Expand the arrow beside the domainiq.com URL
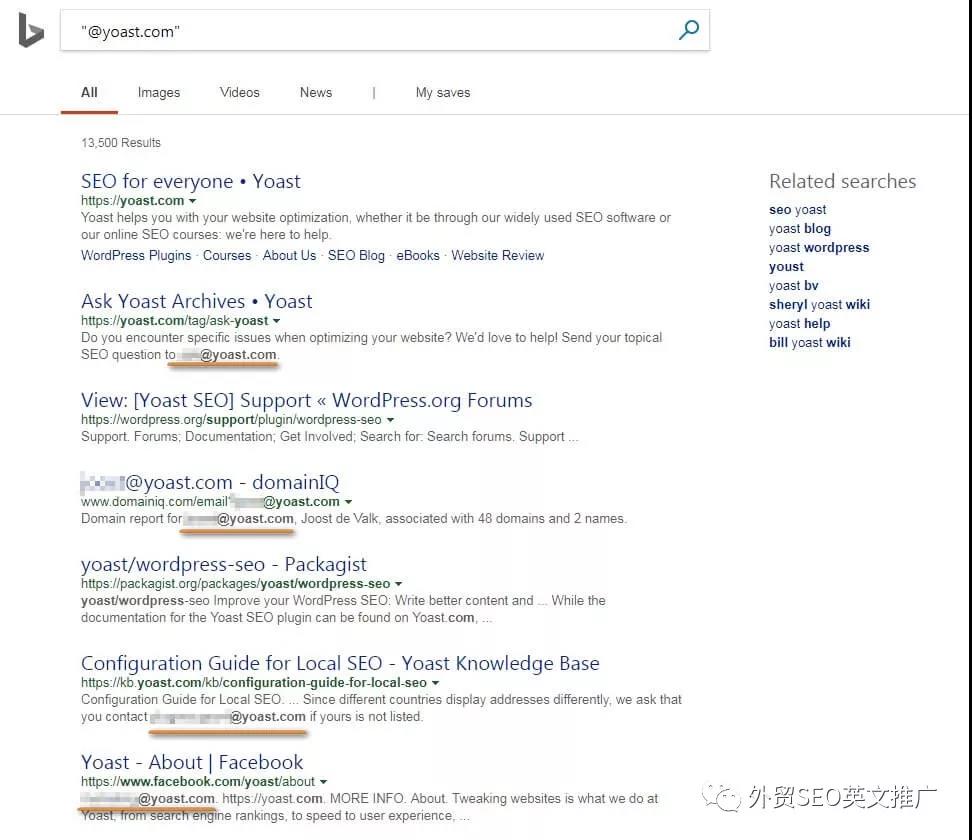 coord(348,502)
